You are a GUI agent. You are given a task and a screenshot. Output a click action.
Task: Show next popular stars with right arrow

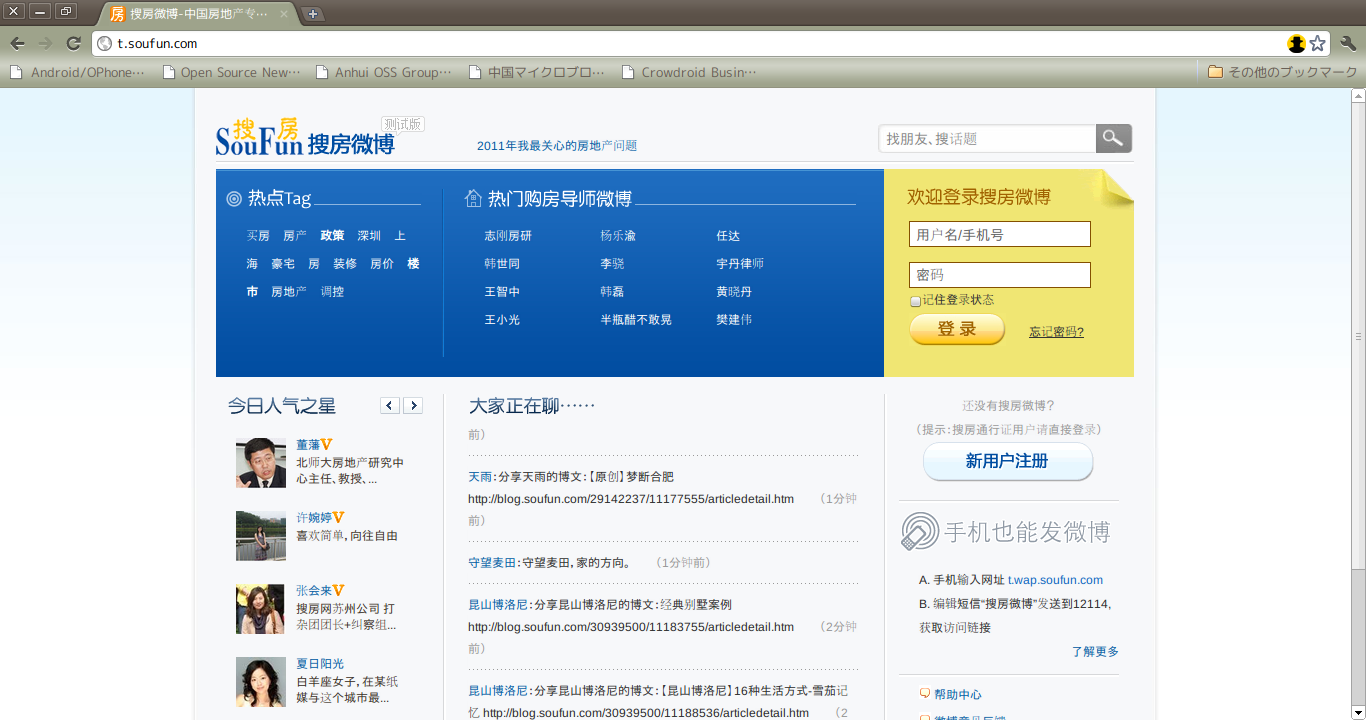click(x=413, y=405)
